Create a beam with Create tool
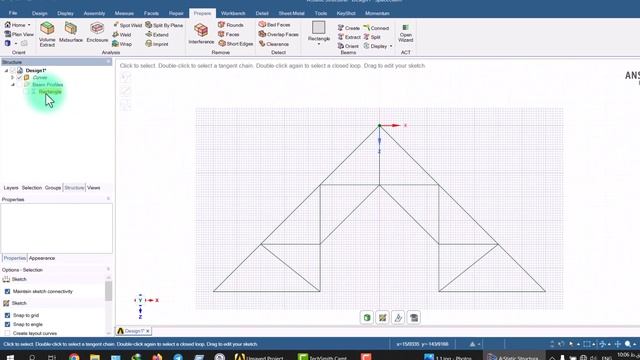This screenshot has height=360, width=640. tap(349, 28)
